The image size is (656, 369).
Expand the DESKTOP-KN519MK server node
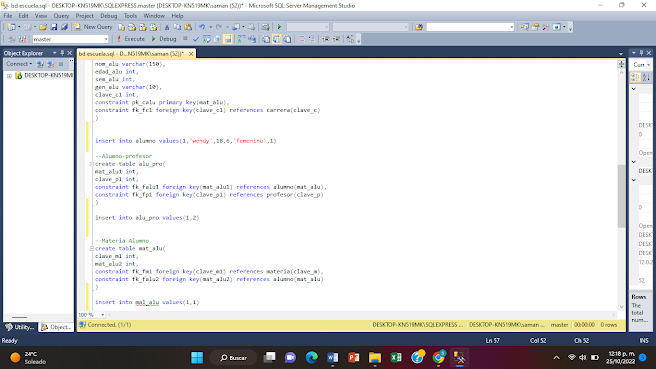coord(9,76)
